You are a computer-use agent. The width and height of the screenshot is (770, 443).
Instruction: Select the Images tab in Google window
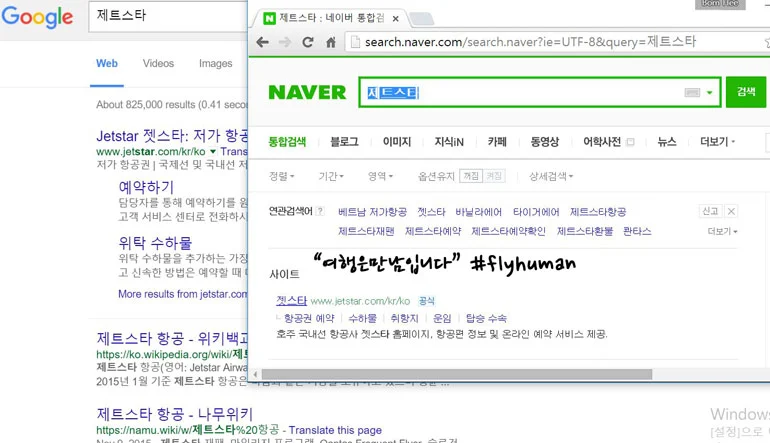(216, 63)
